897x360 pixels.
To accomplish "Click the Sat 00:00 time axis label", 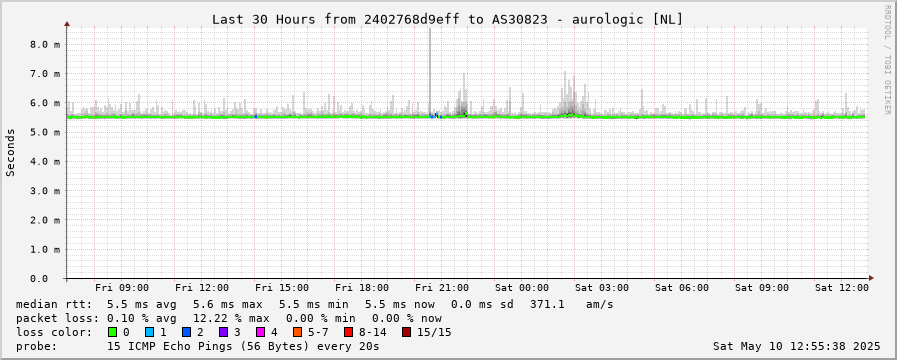I will click(x=522, y=288).
